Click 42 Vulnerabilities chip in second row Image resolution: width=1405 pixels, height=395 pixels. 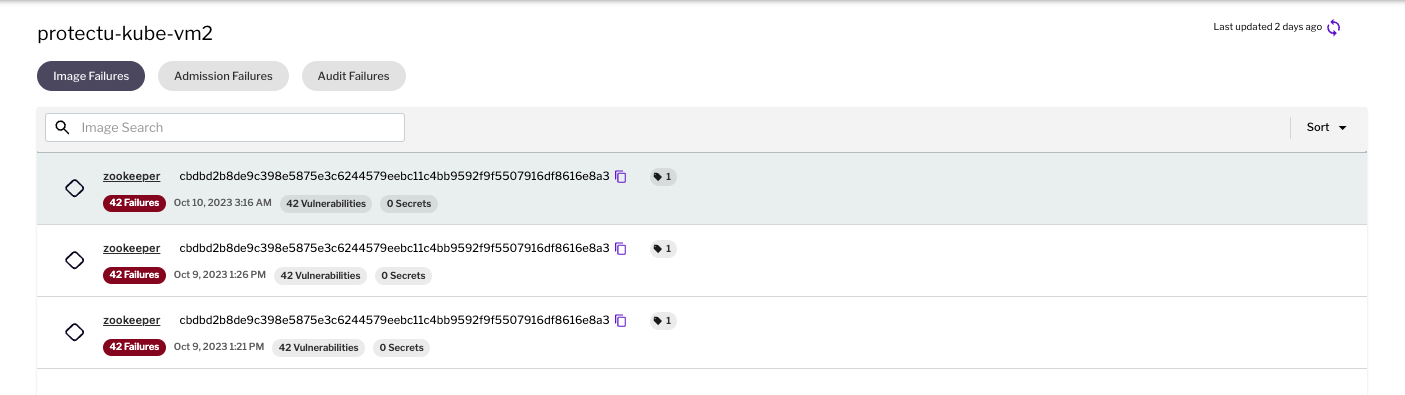point(320,276)
